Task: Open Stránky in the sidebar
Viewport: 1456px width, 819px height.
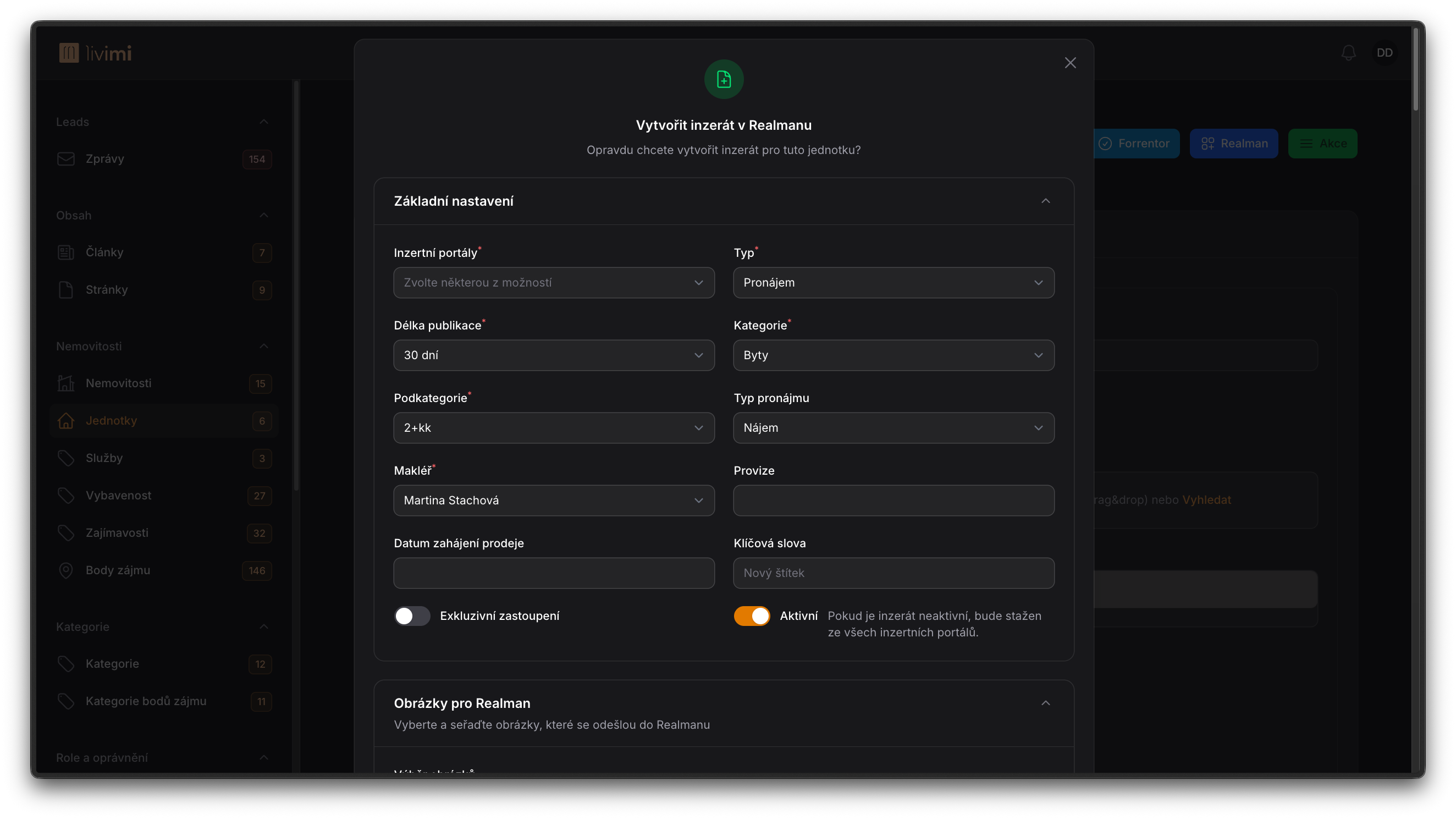Action: point(164,289)
